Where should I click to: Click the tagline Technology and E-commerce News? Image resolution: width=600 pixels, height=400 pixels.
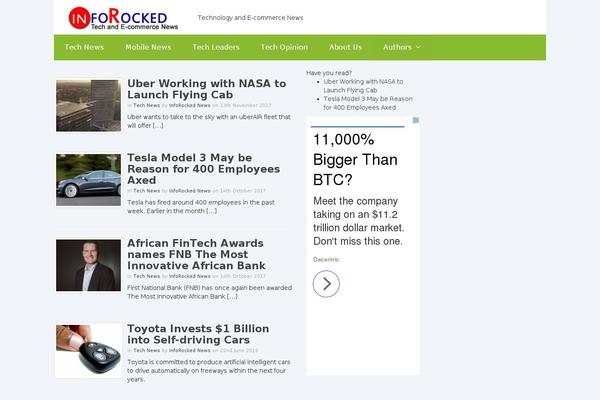(x=250, y=18)
